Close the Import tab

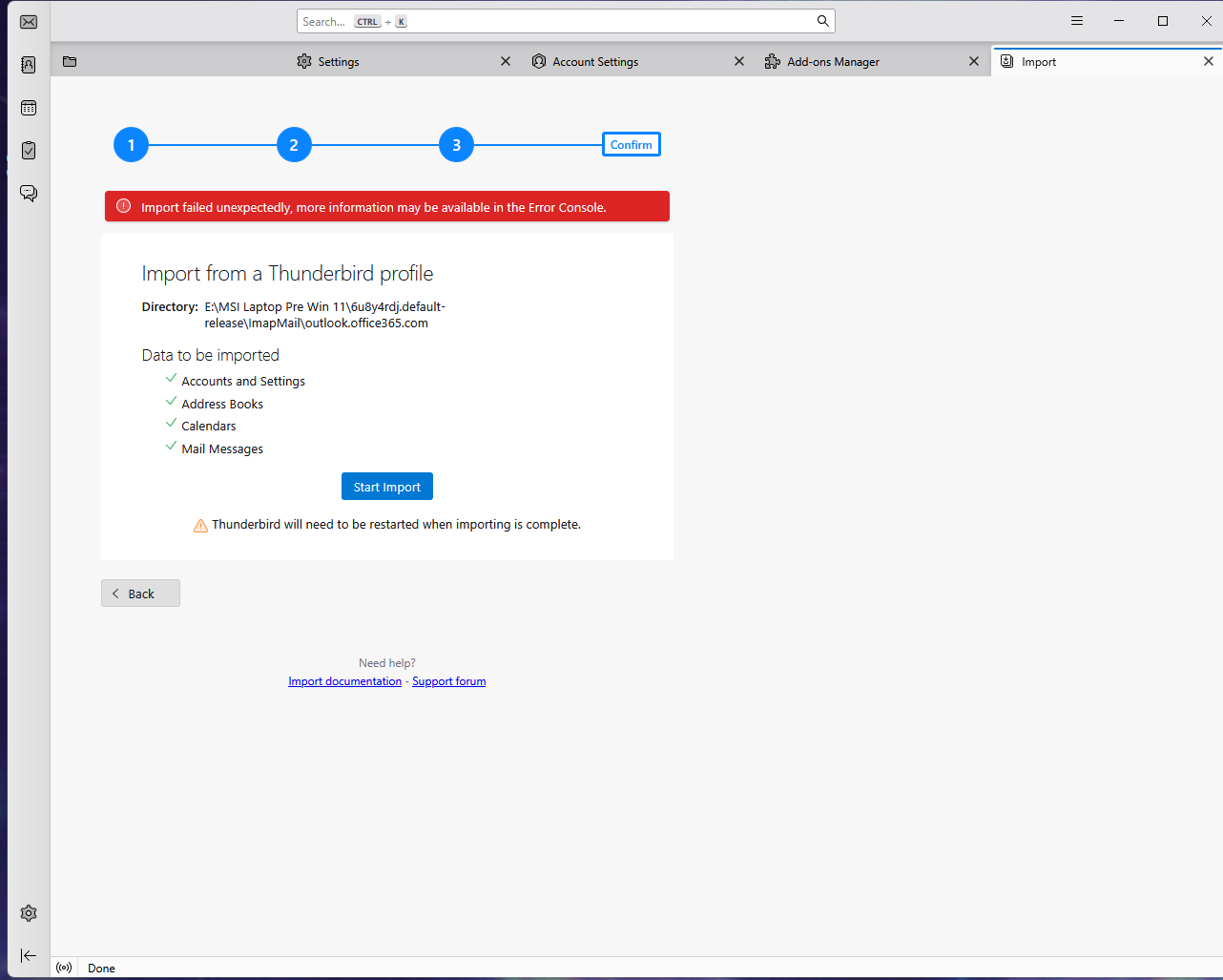[x=1209, y=61]
